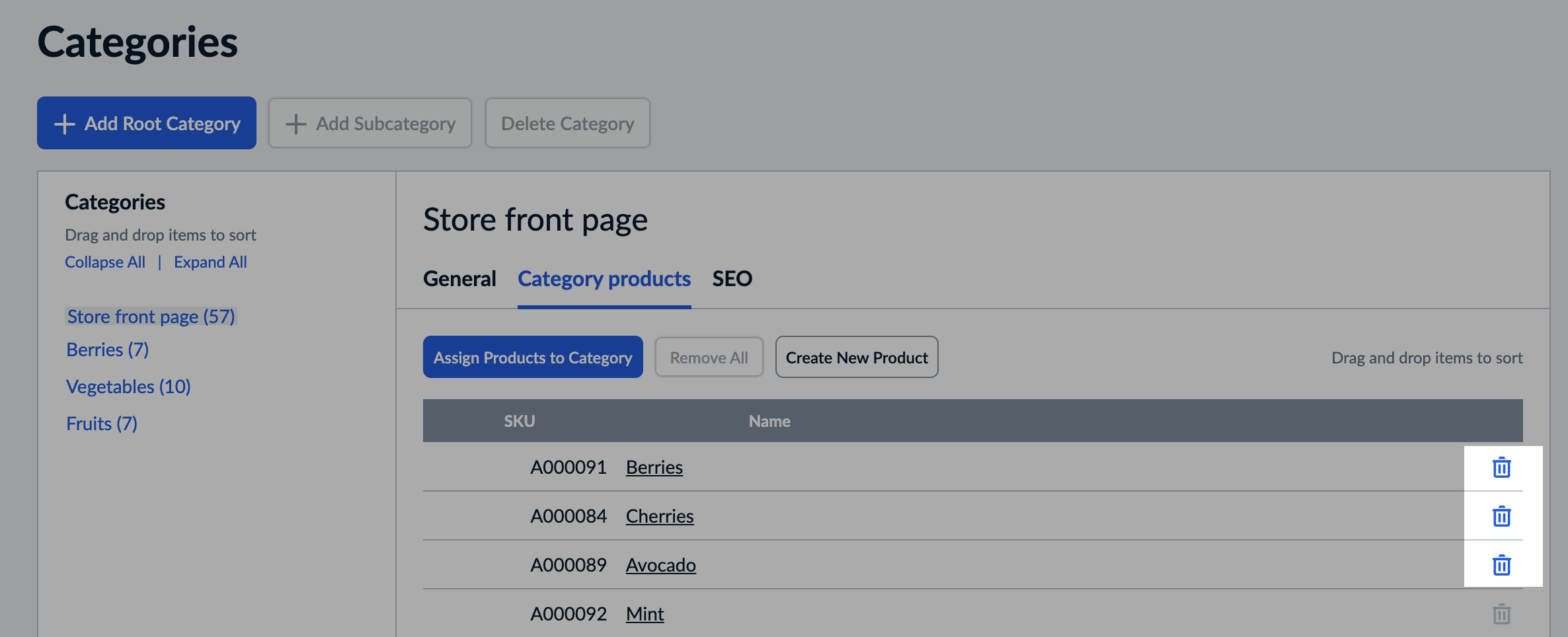Click the trash icon beside Avocado
Screen dimensions: 1568x637
tap(1501, 566)
